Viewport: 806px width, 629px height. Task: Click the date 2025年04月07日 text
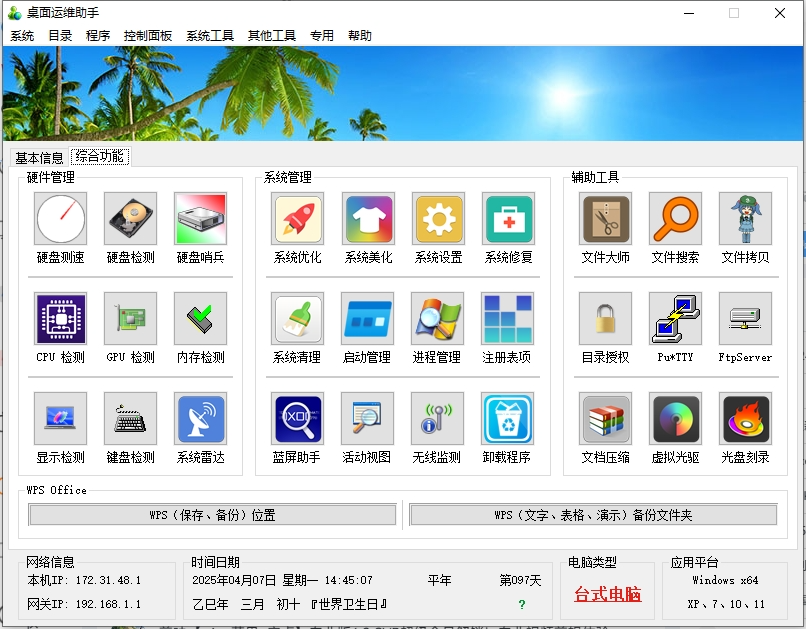point(234,580)
